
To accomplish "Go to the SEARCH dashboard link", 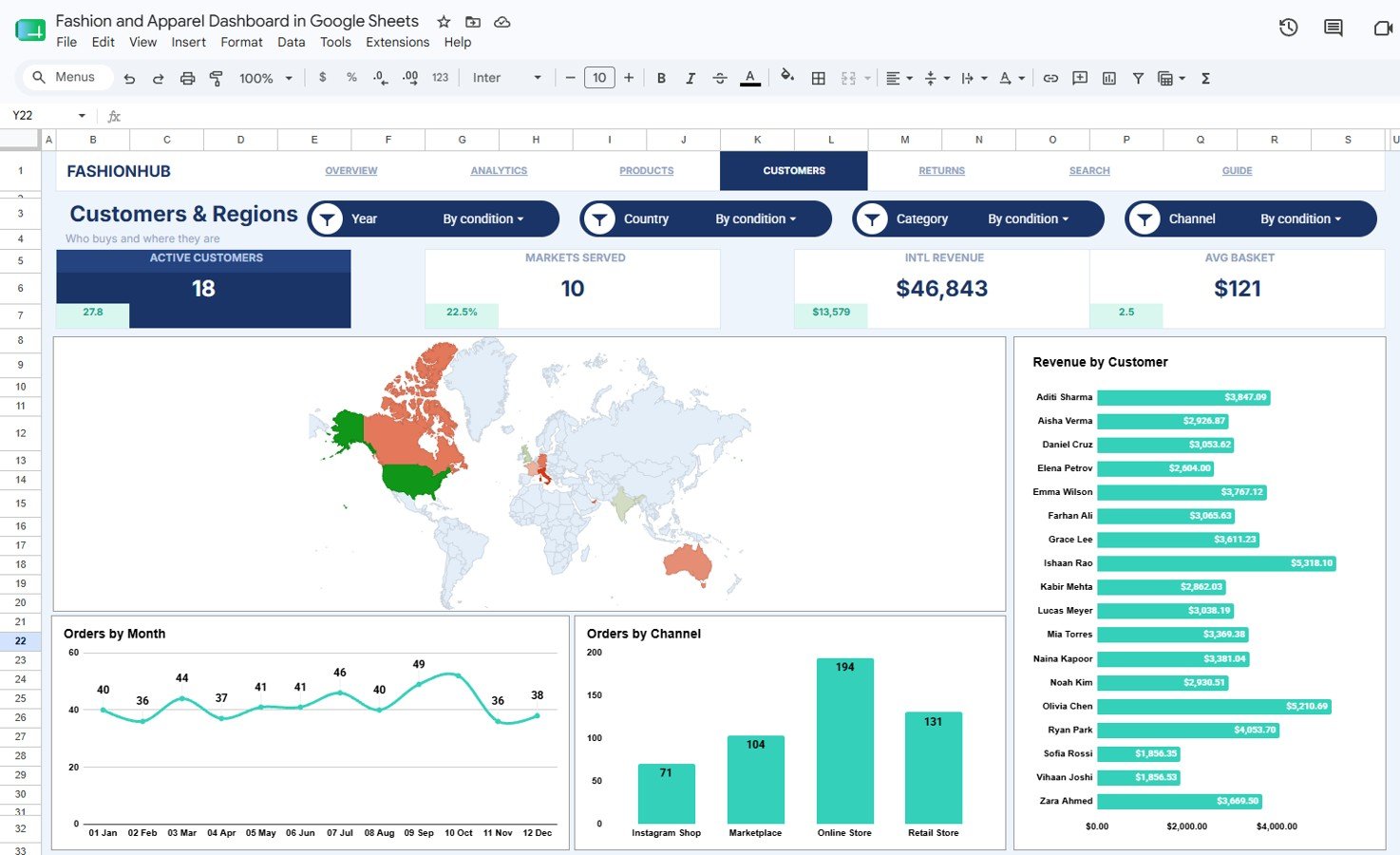I will point(1089,171).
